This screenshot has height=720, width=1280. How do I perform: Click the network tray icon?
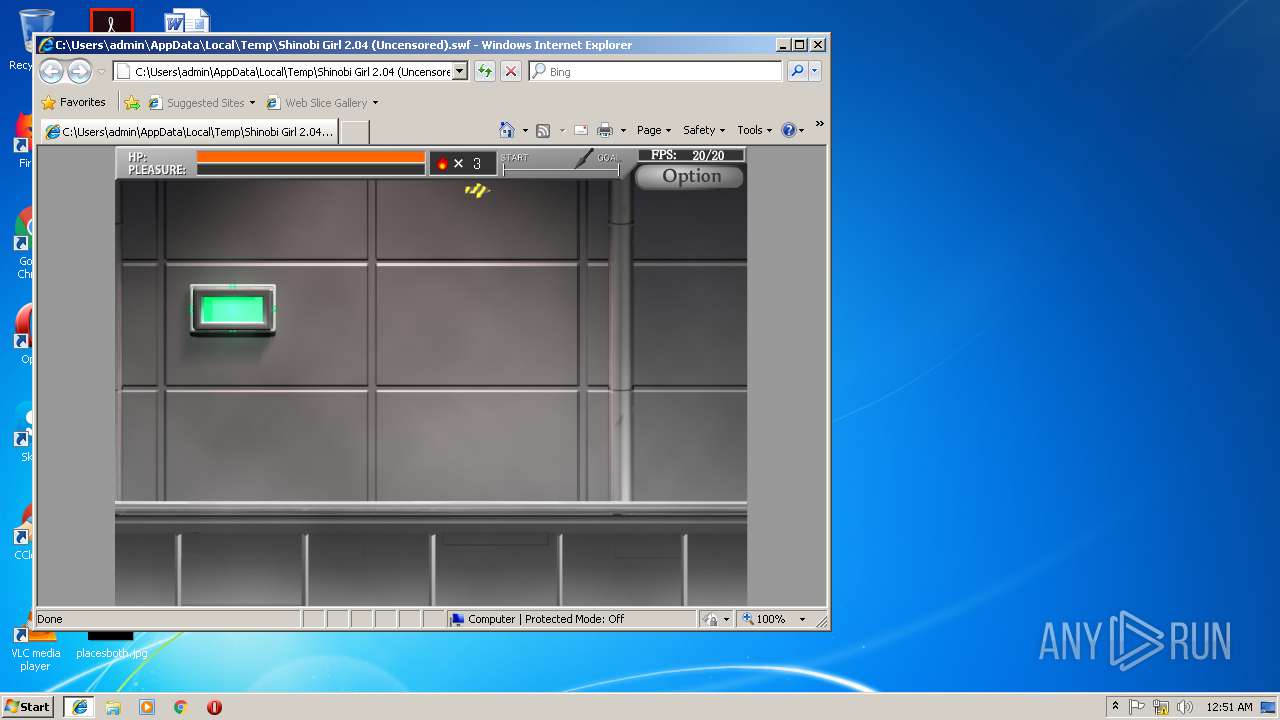click(1161, 706)
